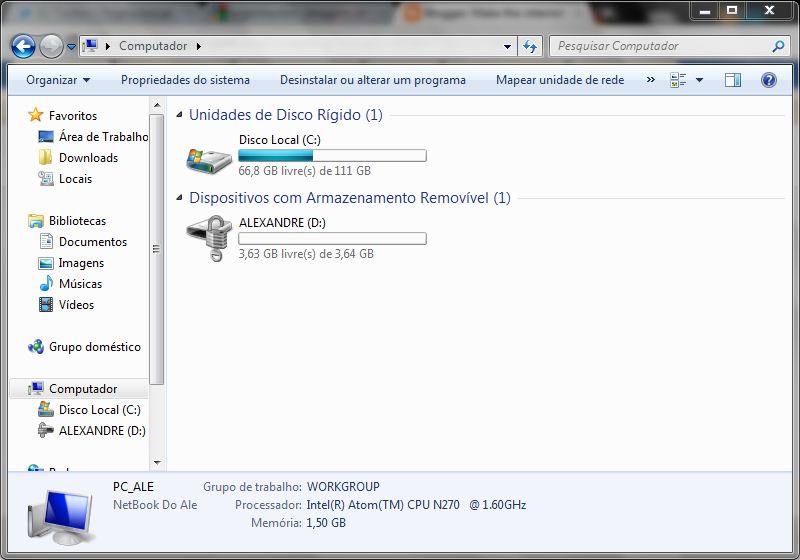Collapse Dispositivos com Armazenamento Removível group

pos(179,197)
